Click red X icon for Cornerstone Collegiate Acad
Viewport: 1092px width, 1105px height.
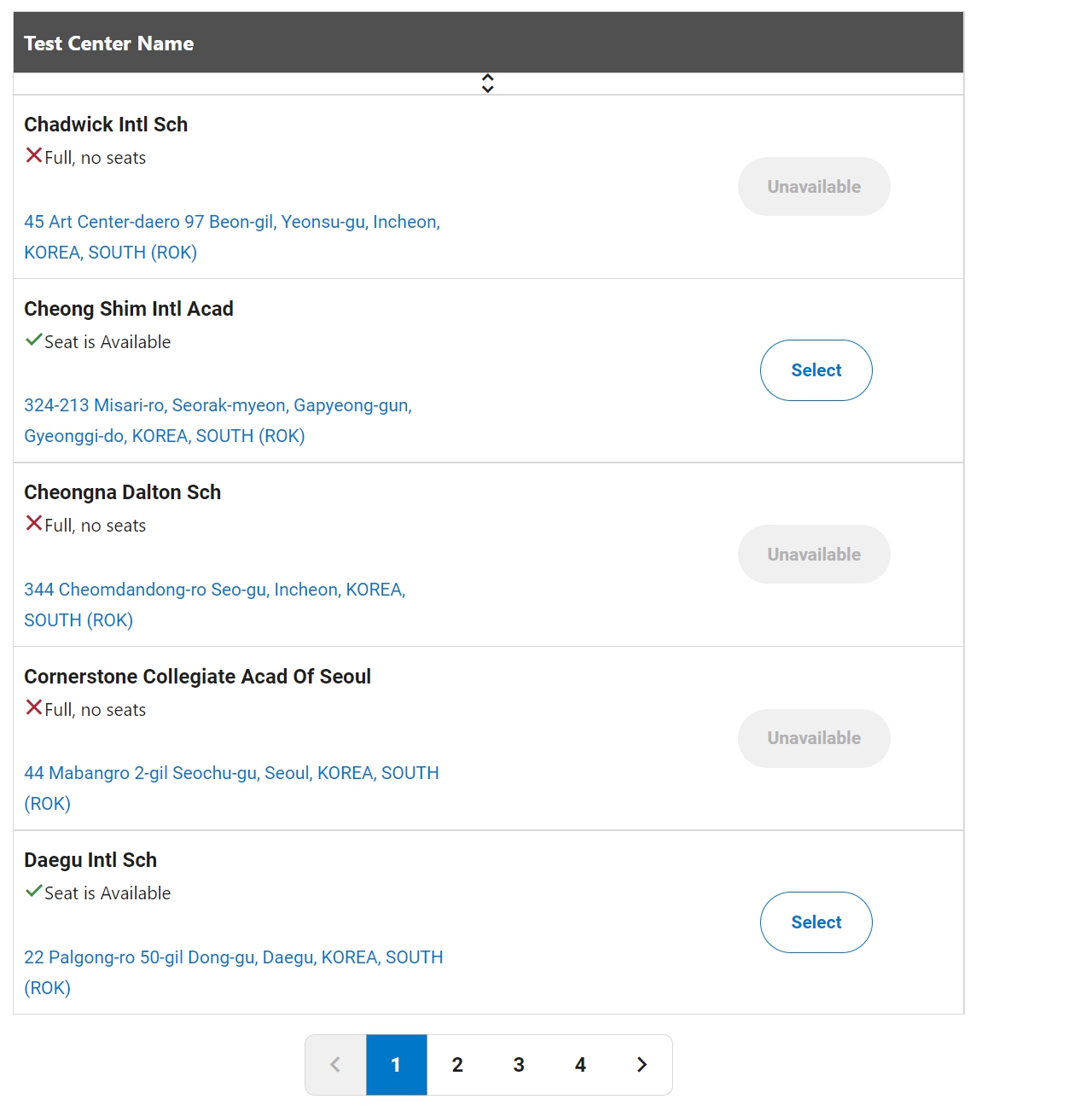tap(34, 707)
